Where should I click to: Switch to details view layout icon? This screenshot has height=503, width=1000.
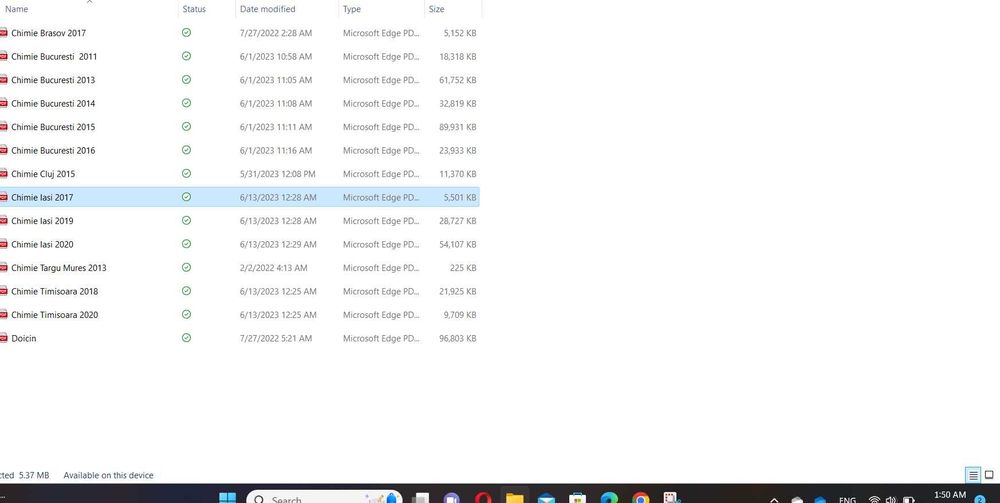[x=973, y=475]
